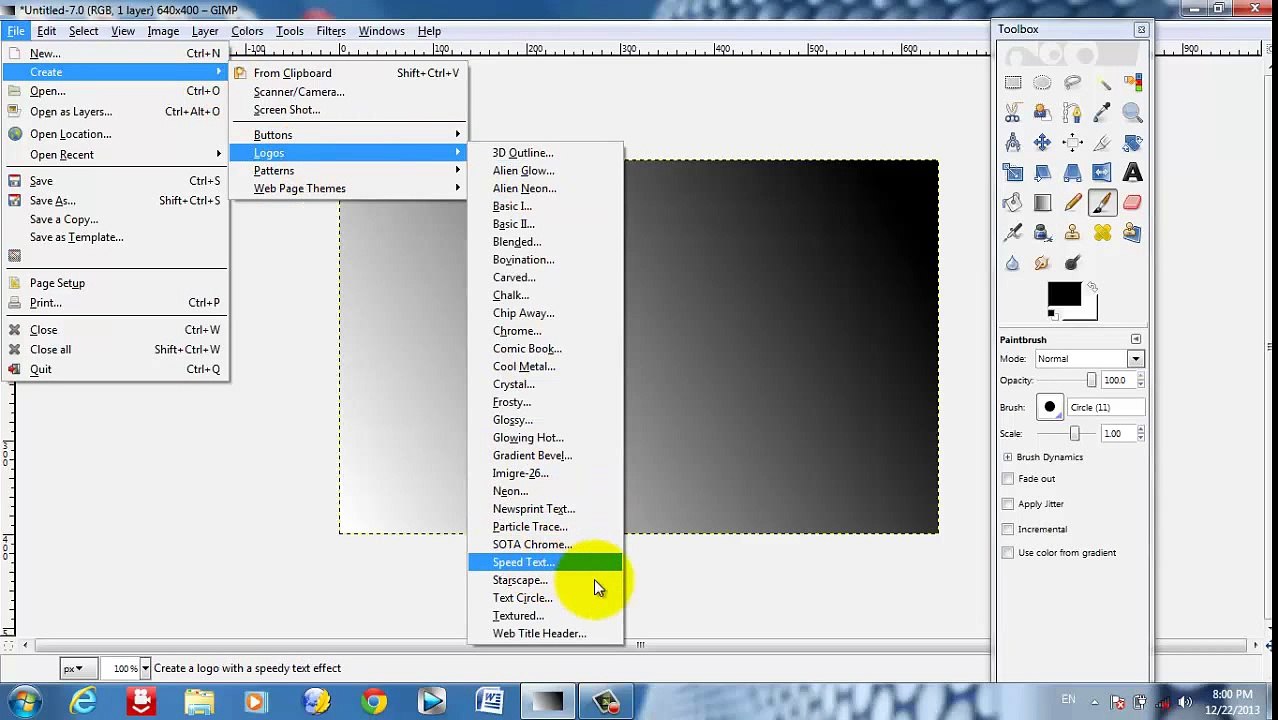The height and width of the screenshot is (720, 1278).
Task: Click the black foreground color swatch
Action: [1064, 294]
